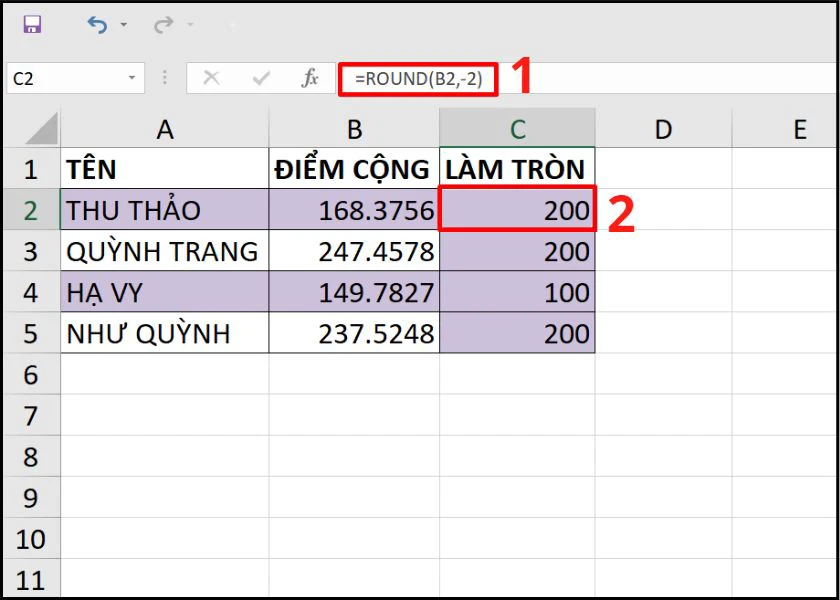This screenshot has height=600, width=840.
Task: Click the LÀM TRÒN header cell
Action: point(517,169)
